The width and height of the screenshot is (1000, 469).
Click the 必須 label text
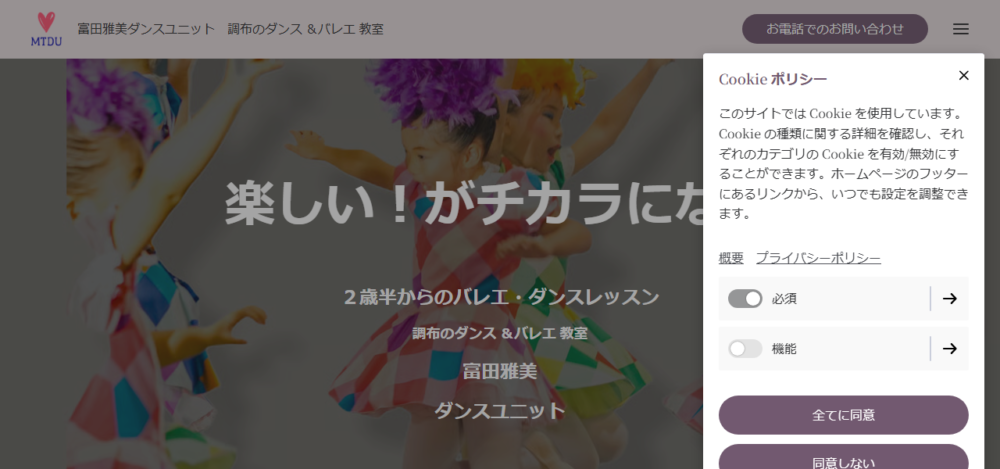point(784,299)
